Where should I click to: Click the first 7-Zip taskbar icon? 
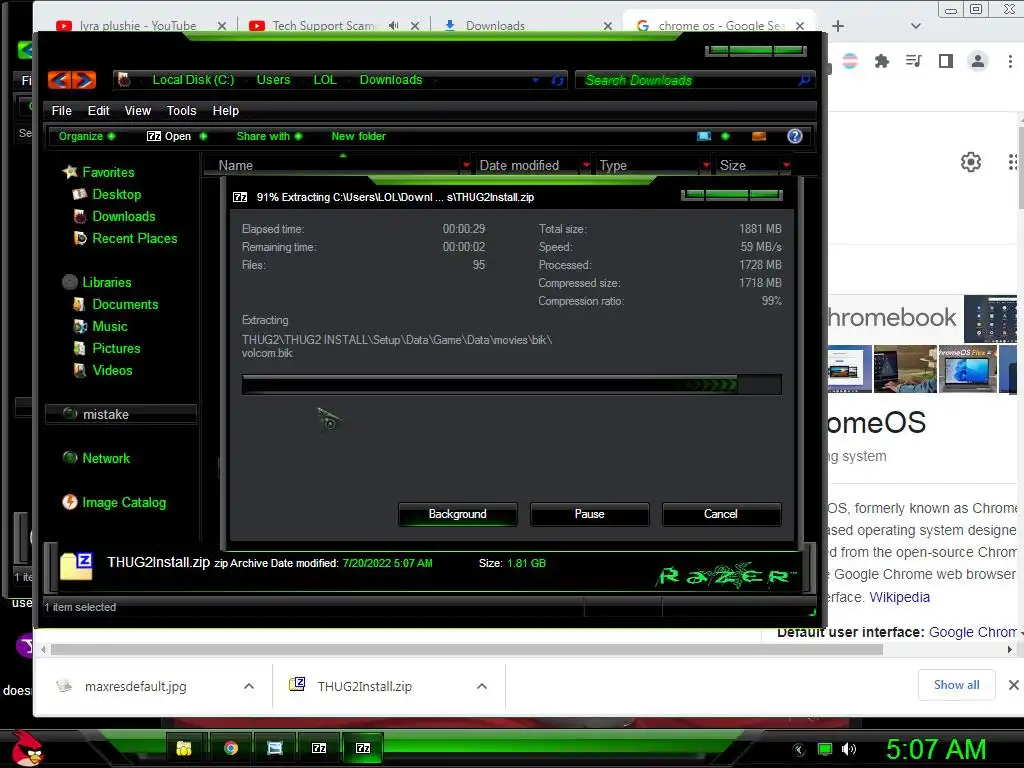[319, 748]
